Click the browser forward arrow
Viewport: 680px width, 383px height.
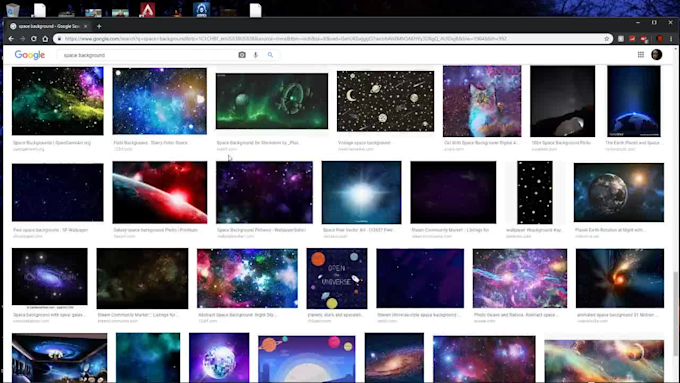click(23, 39)
